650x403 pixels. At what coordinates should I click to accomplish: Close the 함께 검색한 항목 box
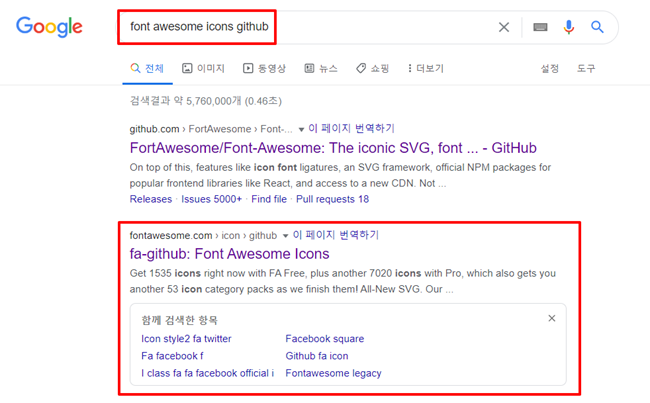point(552,318)
